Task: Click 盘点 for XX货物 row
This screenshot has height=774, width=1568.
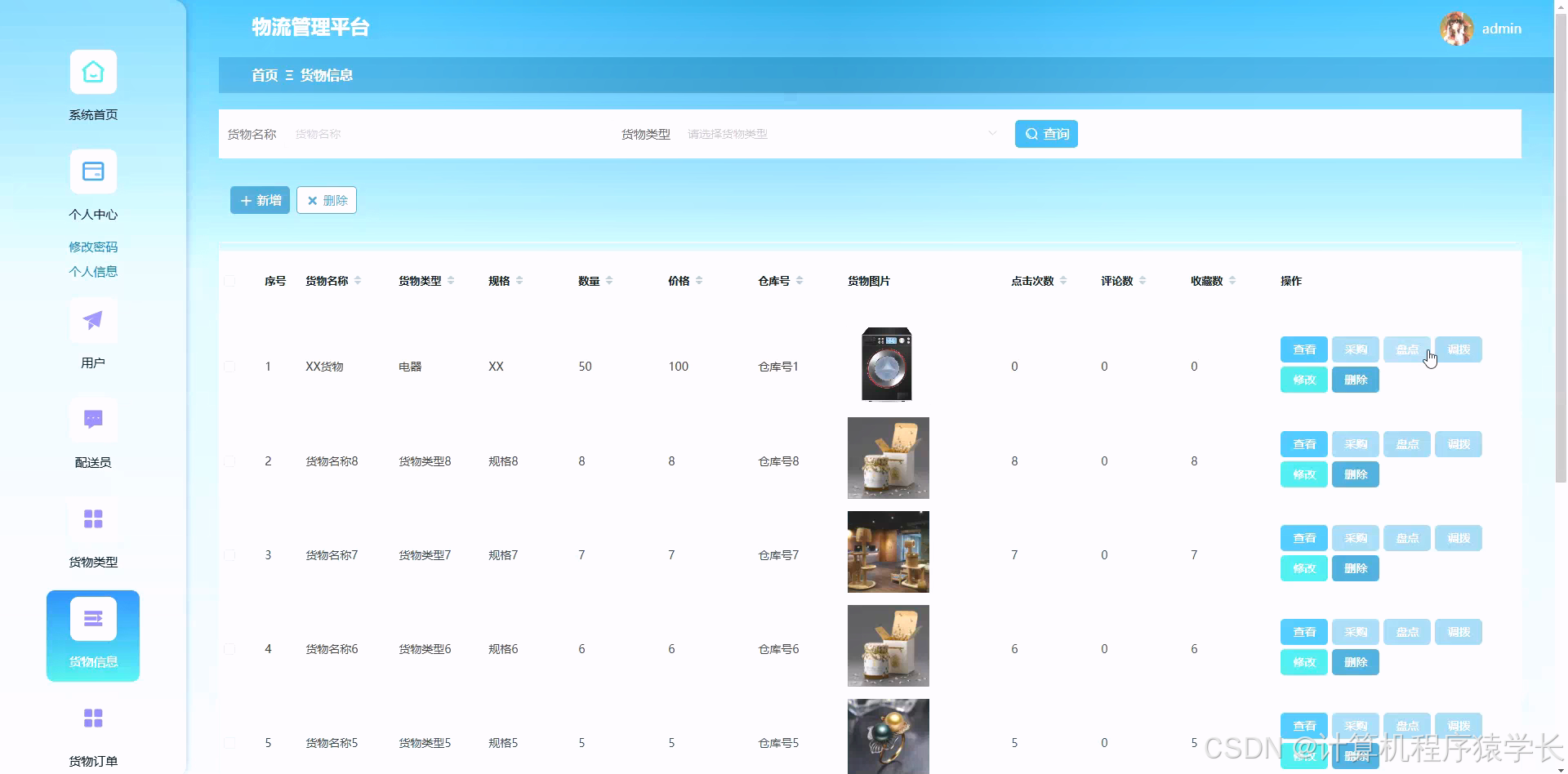Action: pyautogui.click(x=1407, y=349)
